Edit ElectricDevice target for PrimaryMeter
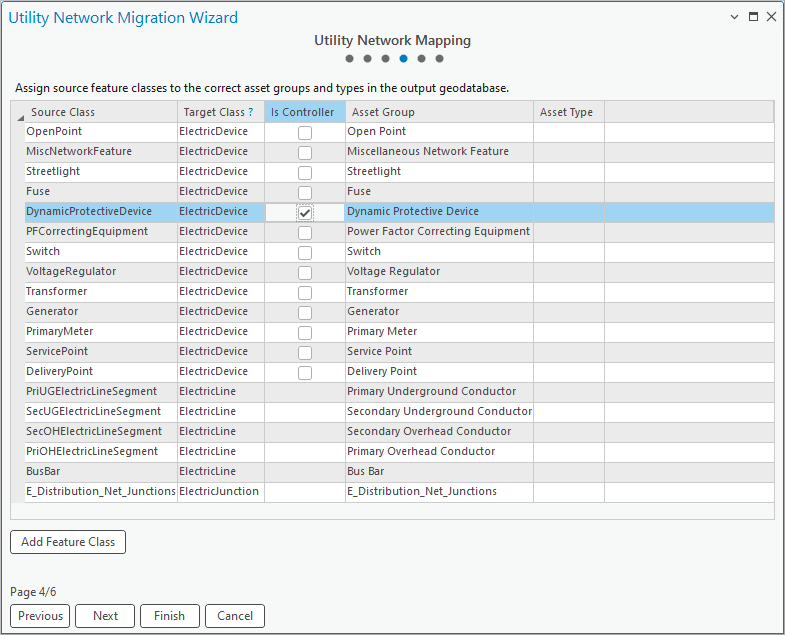This screenshot has width=785, height=635. coord(221,332)
